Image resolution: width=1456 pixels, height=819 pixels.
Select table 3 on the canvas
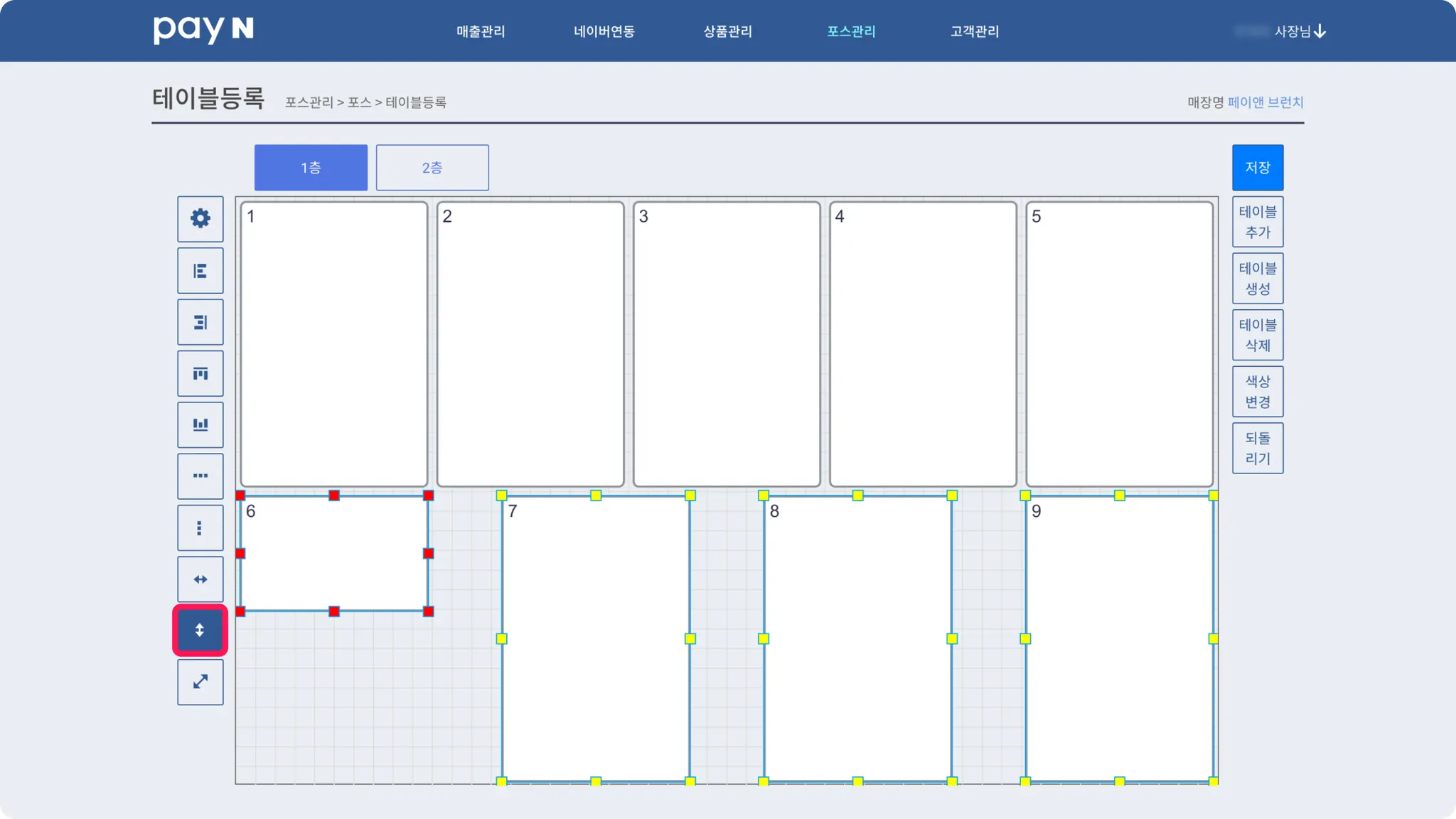[x=726, y=344]
